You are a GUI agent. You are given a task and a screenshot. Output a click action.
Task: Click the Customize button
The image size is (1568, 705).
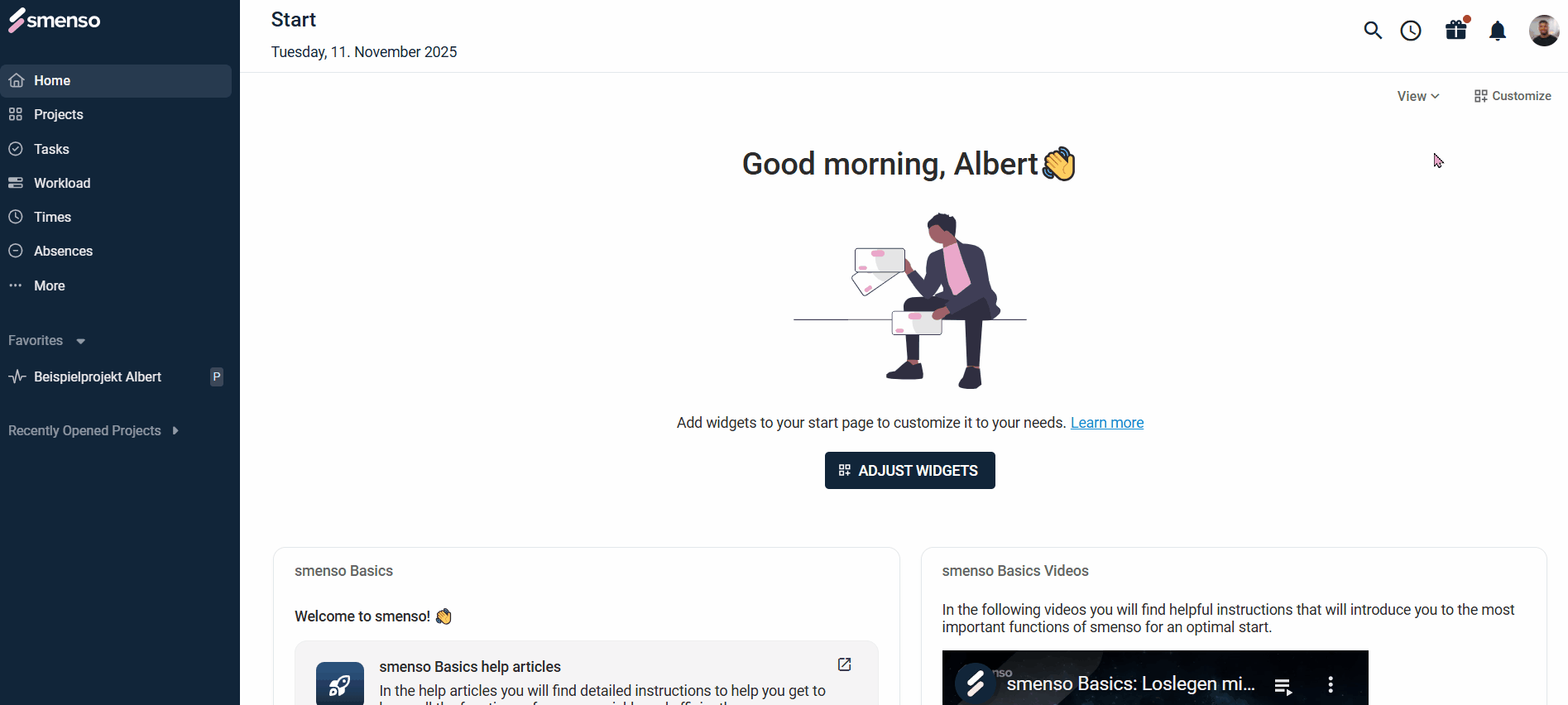[x=1513, y=96]
